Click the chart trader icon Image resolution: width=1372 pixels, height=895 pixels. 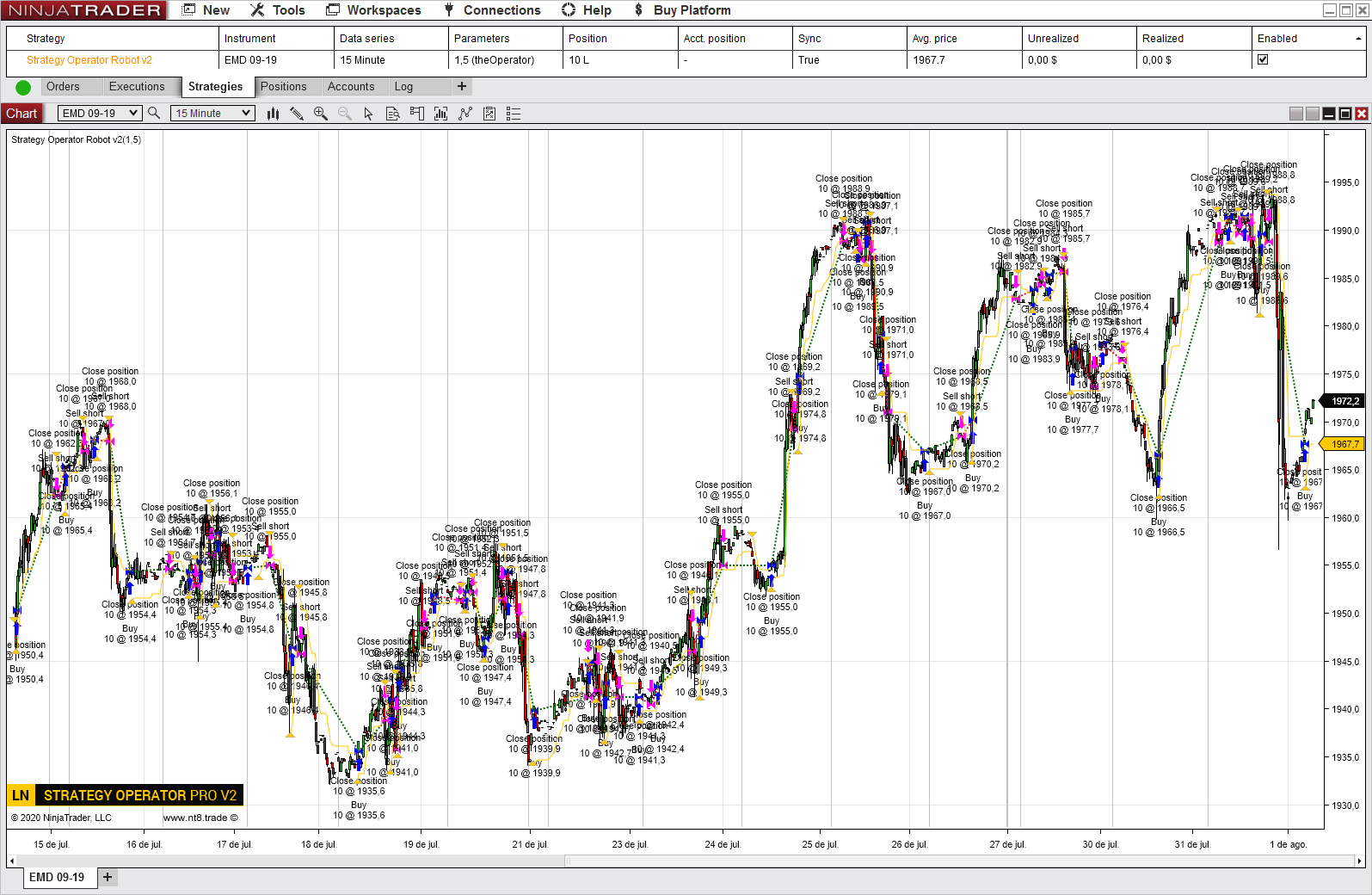pos(417,114)
